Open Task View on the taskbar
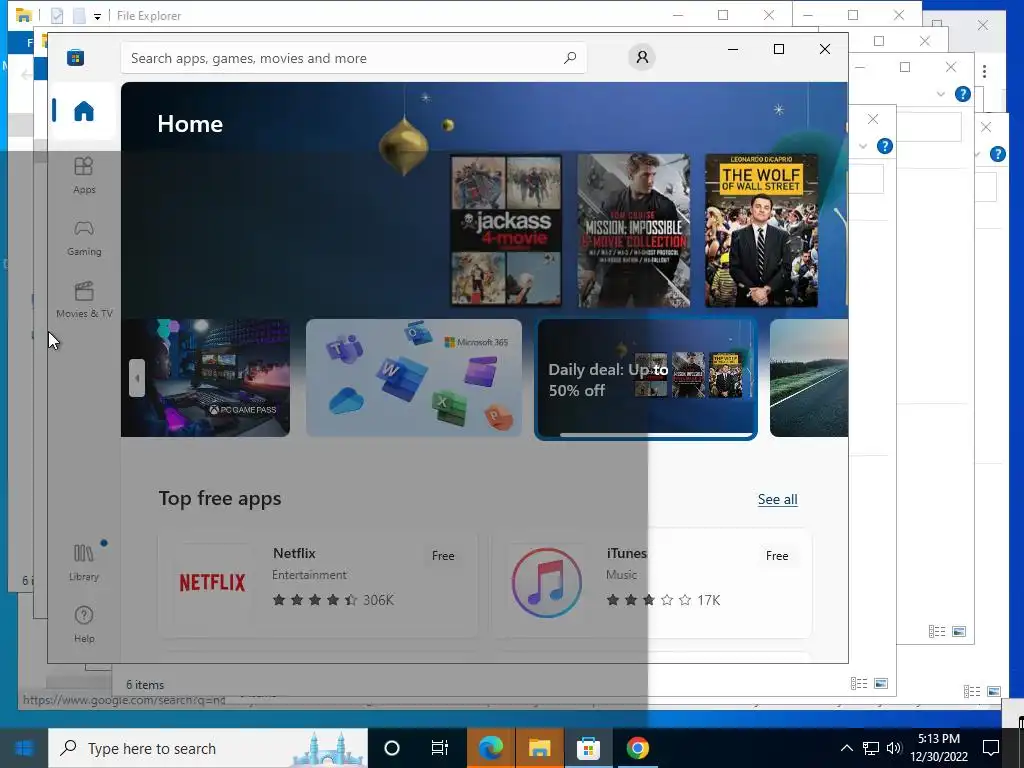 440,748
